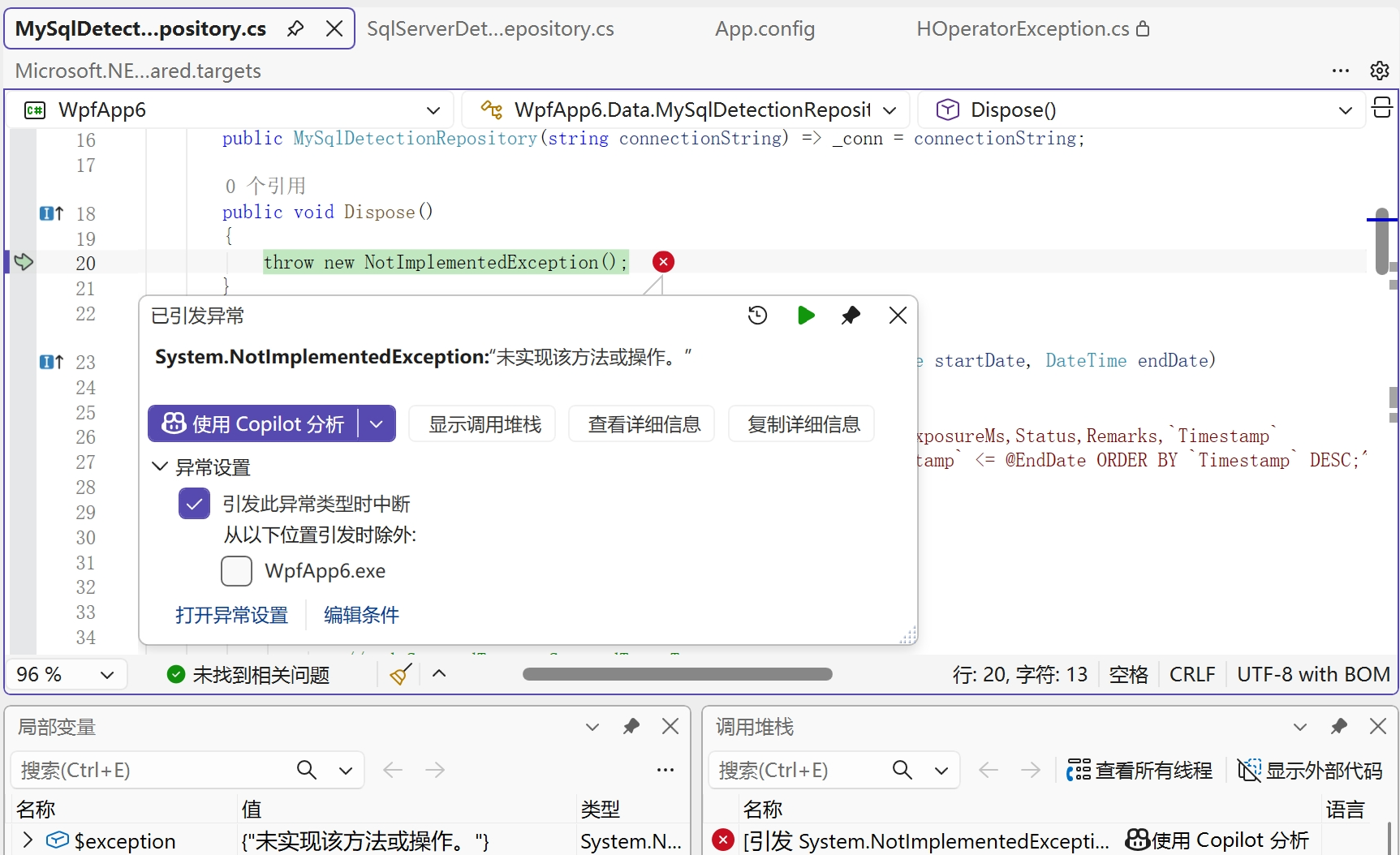Pin the 调用堆栈 panel
The width and height of the screenshot is (1400, 855).
[1339, 727]
